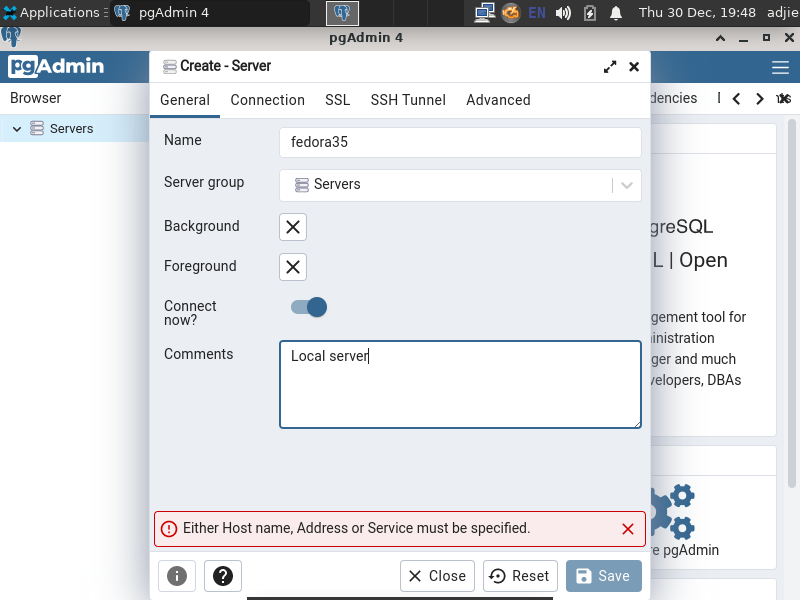Viewport: 800px width, 600px height.
Task: Open the power manager battery icon
Action: (x=590, y=13)
